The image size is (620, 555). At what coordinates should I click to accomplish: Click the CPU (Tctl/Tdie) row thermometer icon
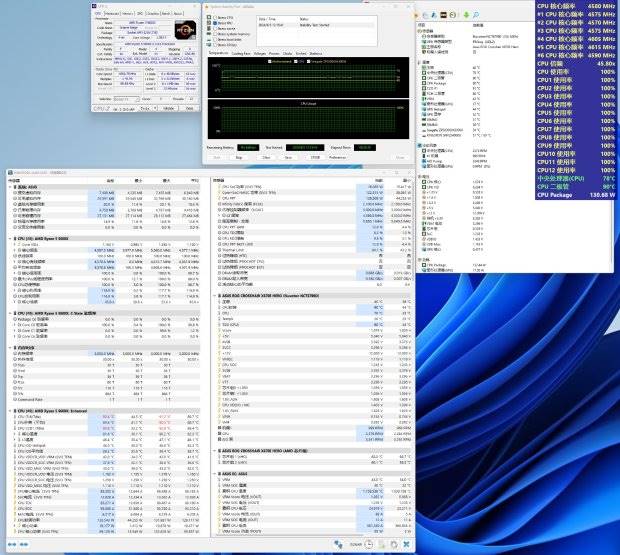coord(15,417)
